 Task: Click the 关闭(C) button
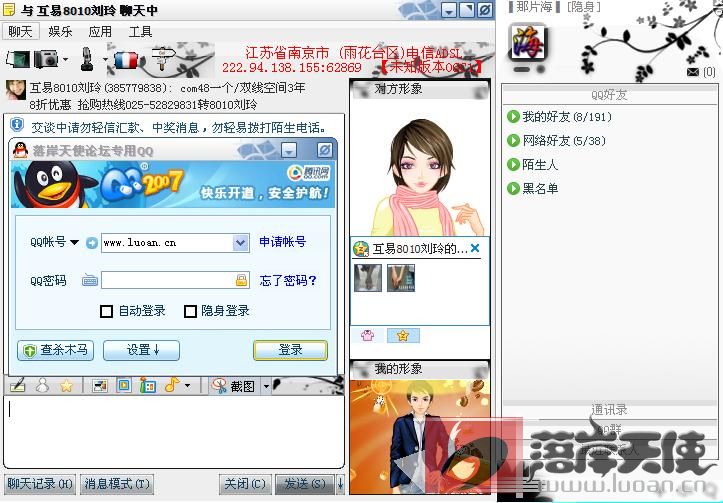[245, 484]
